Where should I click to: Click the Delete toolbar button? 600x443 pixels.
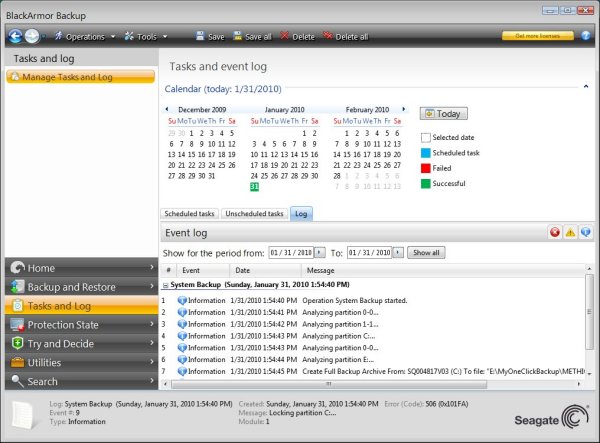[297, 37]
